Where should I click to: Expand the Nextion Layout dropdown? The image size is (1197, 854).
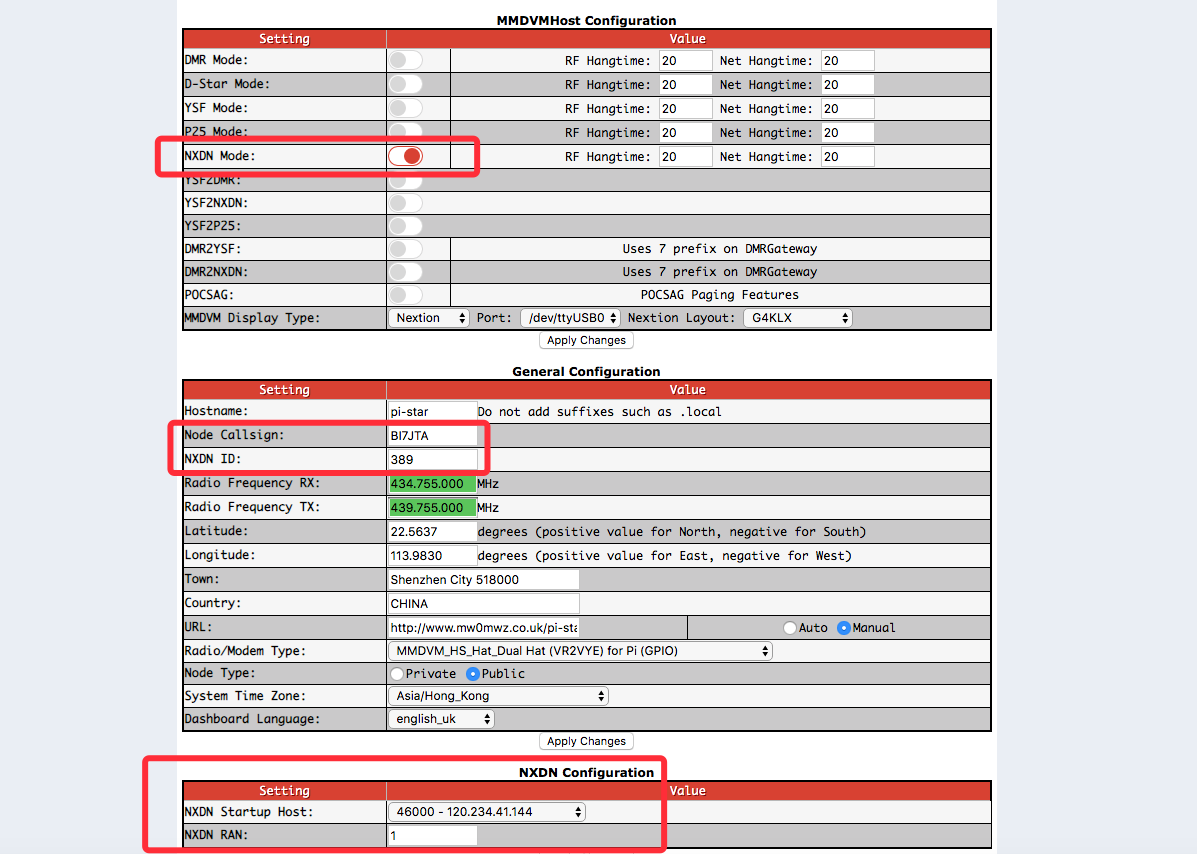tap(798, 318)
